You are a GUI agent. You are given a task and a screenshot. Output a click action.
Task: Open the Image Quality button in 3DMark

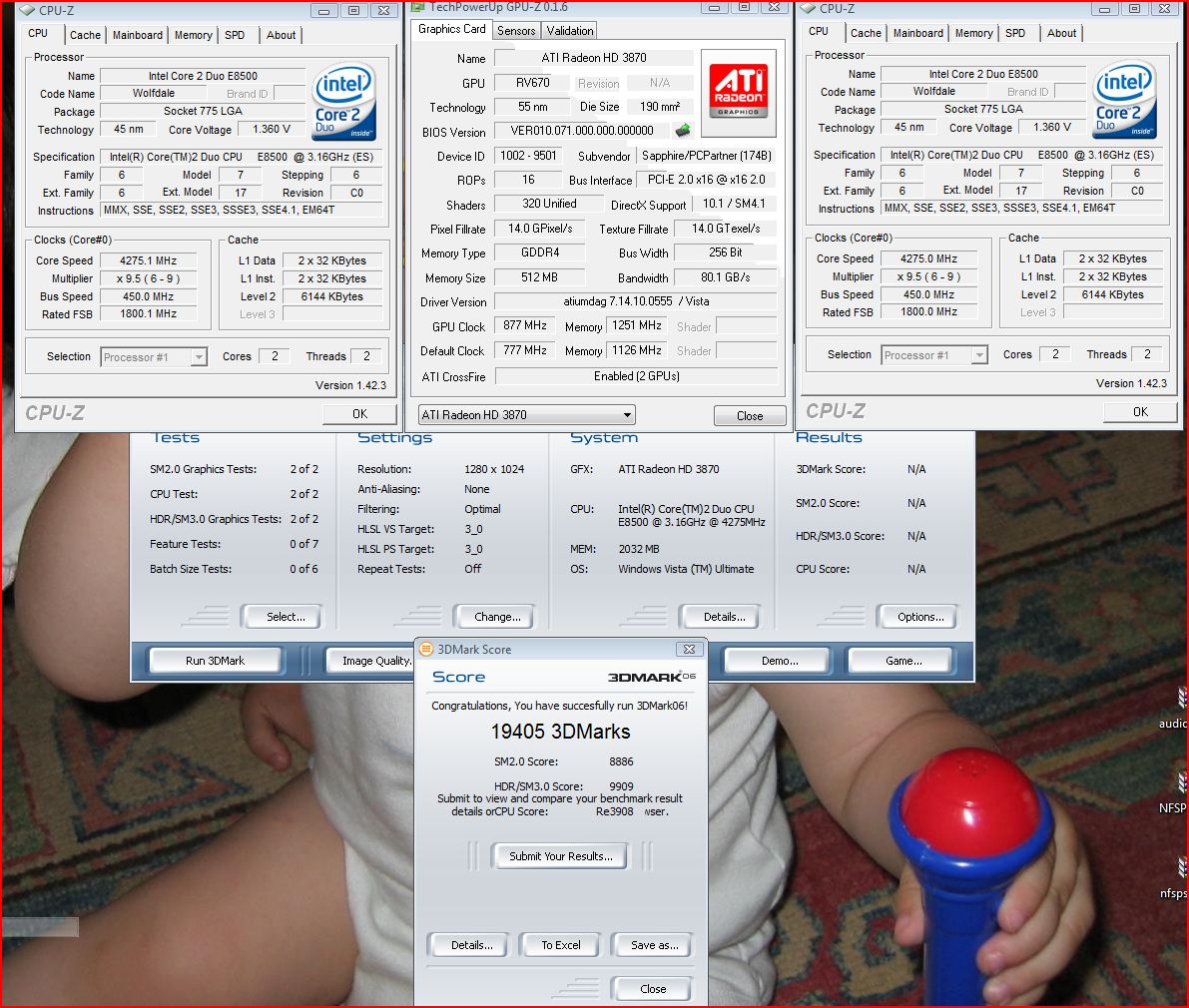point(370,661)
